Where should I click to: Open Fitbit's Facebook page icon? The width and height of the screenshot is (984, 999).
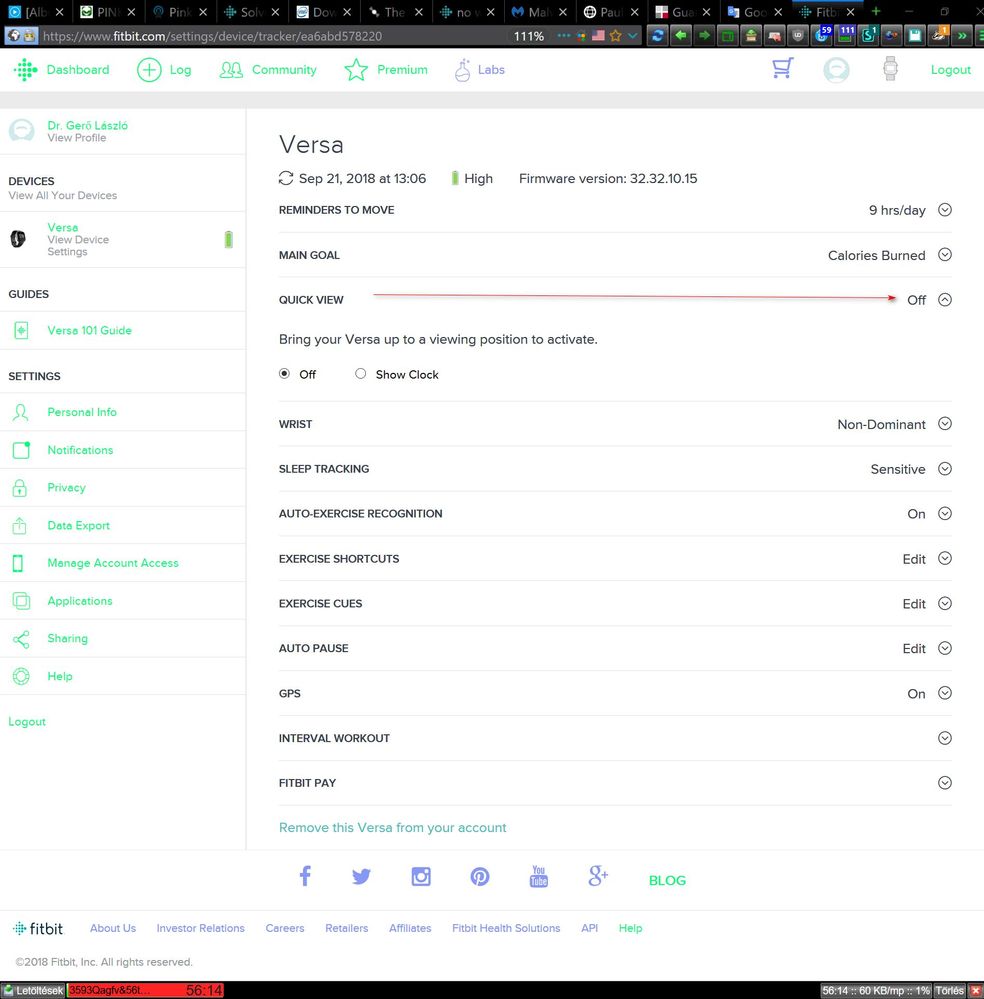(x=305, y=876)
